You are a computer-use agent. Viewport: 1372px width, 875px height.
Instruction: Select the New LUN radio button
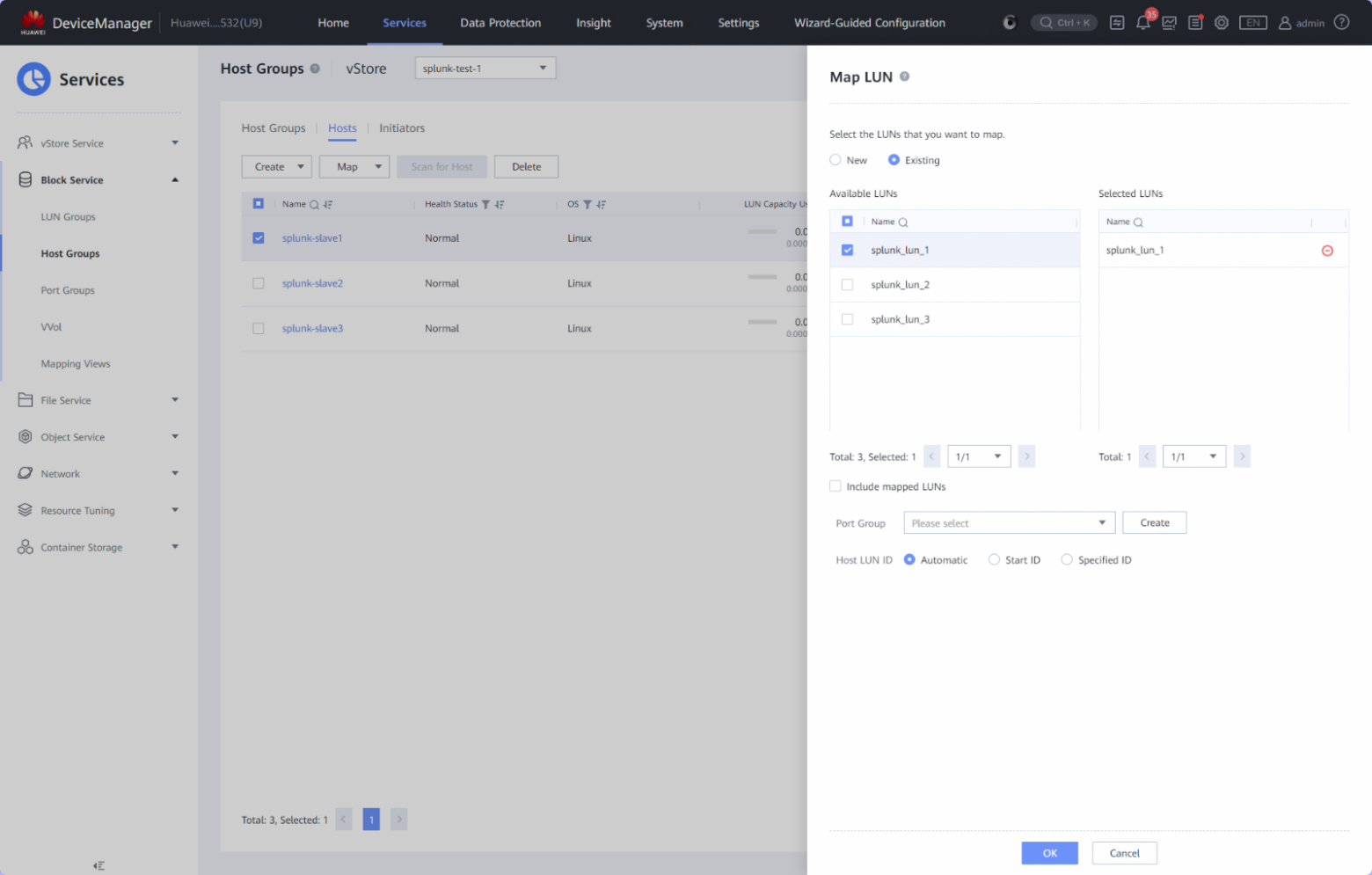tap(836, 160)
